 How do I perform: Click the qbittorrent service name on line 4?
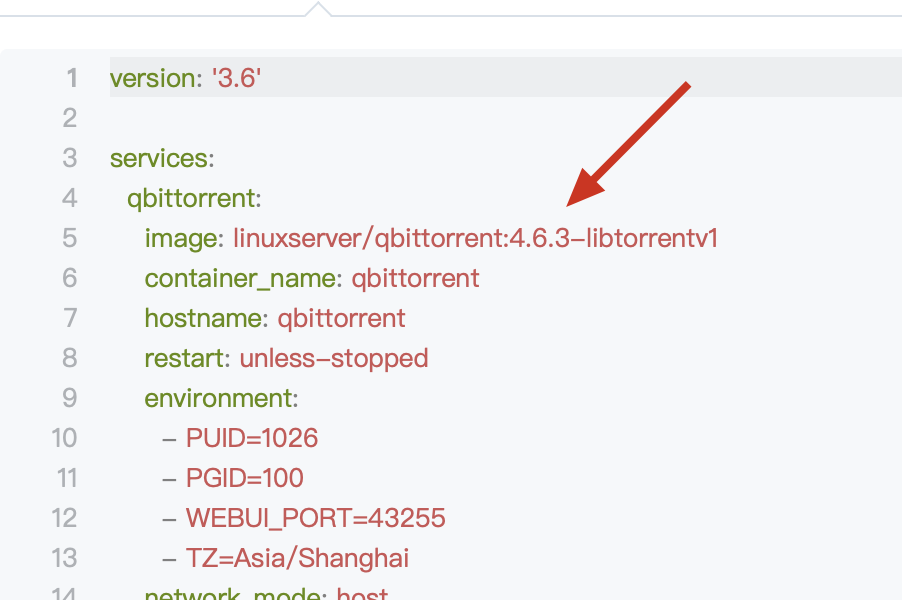point(192,199)
